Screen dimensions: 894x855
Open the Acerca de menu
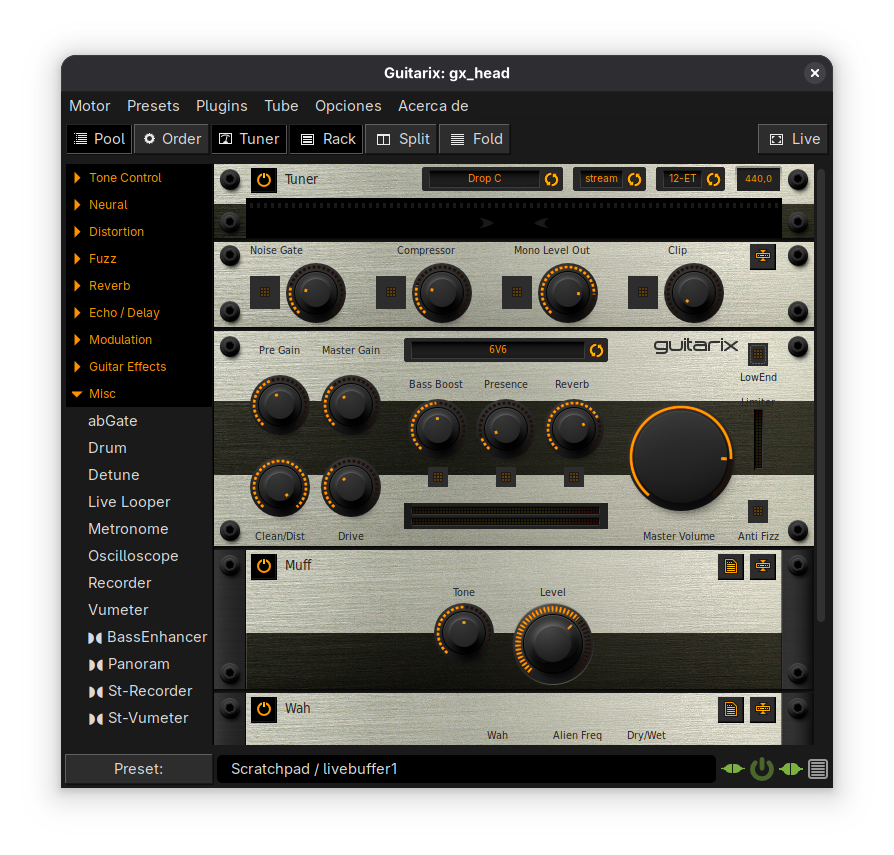coord(433,106)
